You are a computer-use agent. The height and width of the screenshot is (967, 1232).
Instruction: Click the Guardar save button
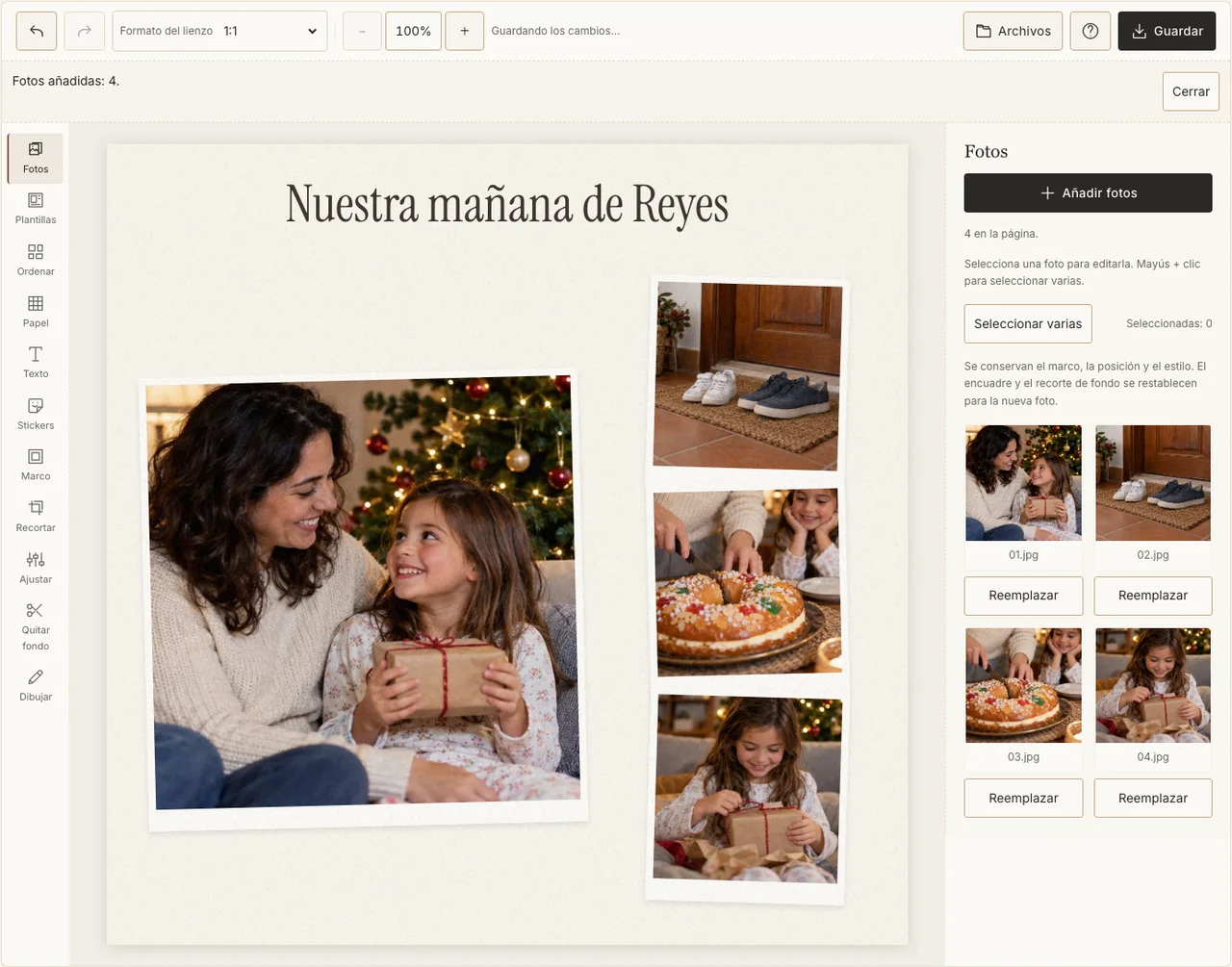point(1167,31)
